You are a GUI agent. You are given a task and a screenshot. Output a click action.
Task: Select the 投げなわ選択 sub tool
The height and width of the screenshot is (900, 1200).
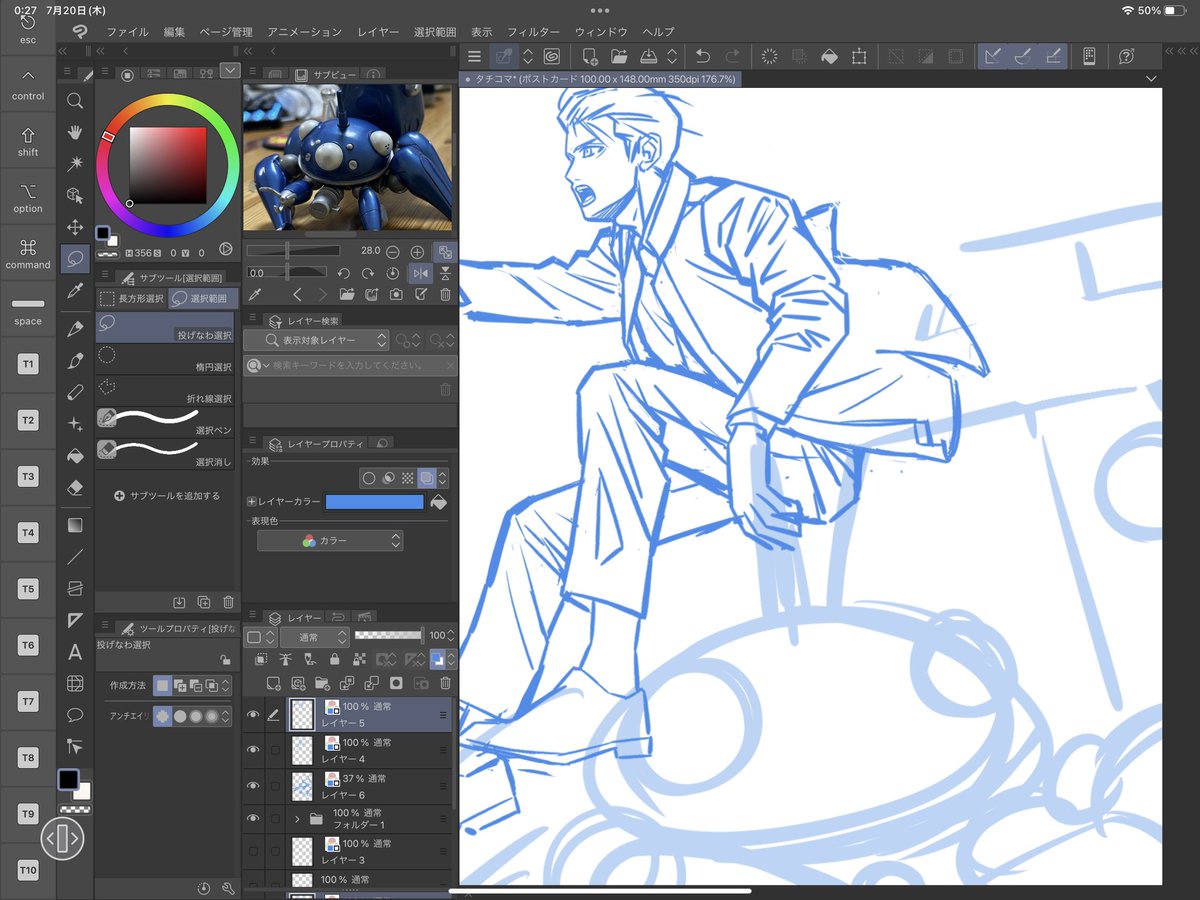pos(165,327)
